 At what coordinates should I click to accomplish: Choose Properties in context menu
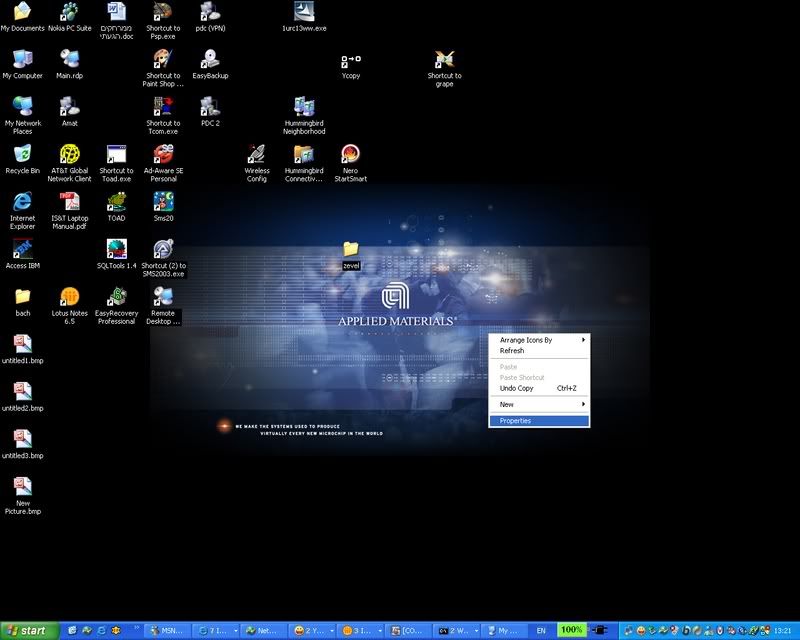(x=539, y=421)
